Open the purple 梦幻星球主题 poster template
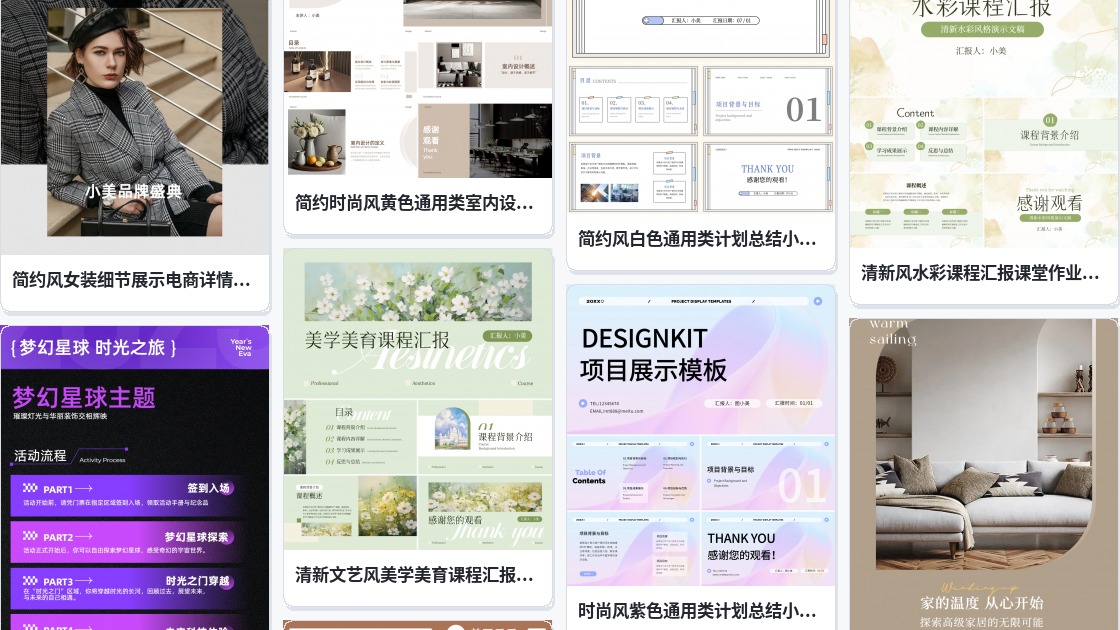This screenshot has width=1120, height=630. coord(135,479)
